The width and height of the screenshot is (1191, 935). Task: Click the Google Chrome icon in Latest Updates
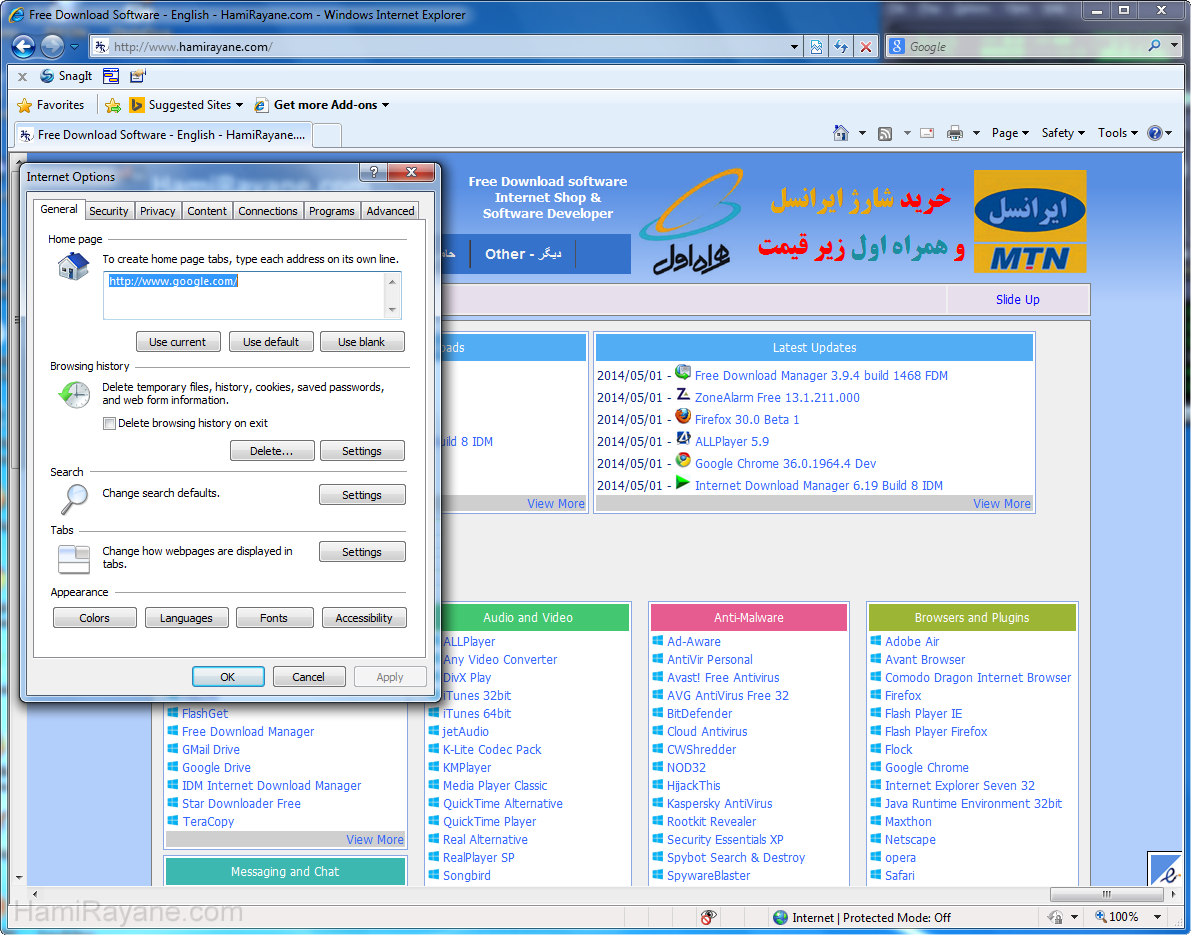pos(683,461)
